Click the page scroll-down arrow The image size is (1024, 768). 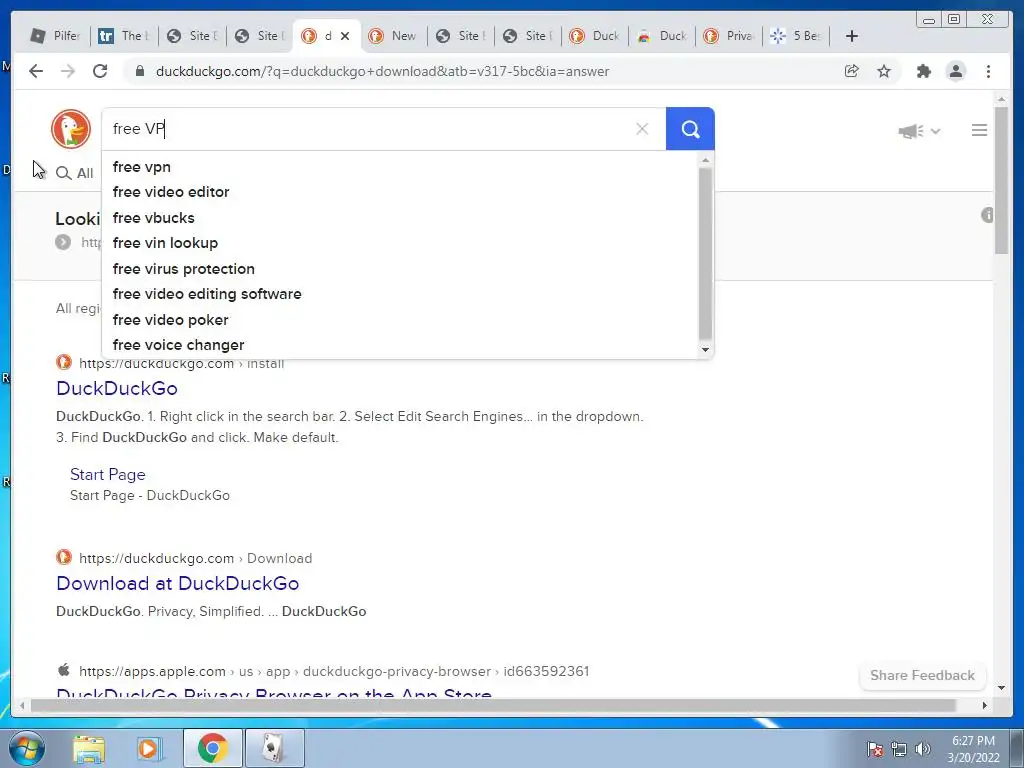(x=1001, y=688)
